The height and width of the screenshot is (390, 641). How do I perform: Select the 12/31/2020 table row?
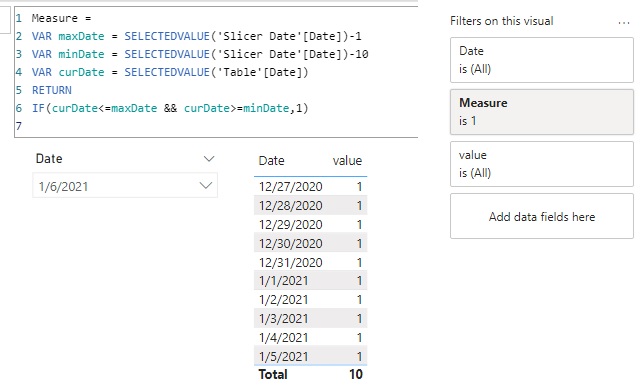[x=311, y=262]
